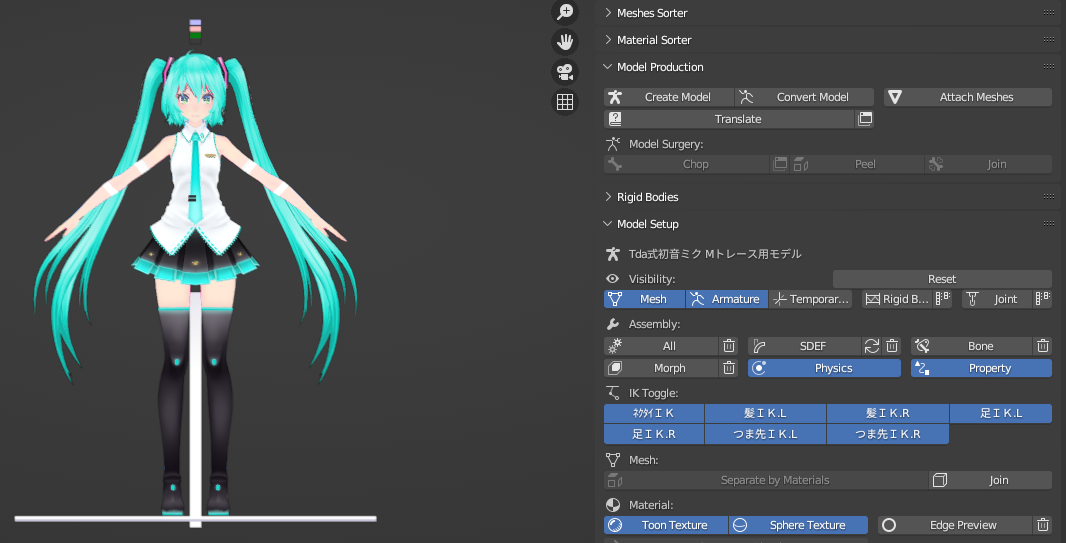Delete Bone assembly with its trash icon
This screenshot has width=1066, height=543.
1043,346
